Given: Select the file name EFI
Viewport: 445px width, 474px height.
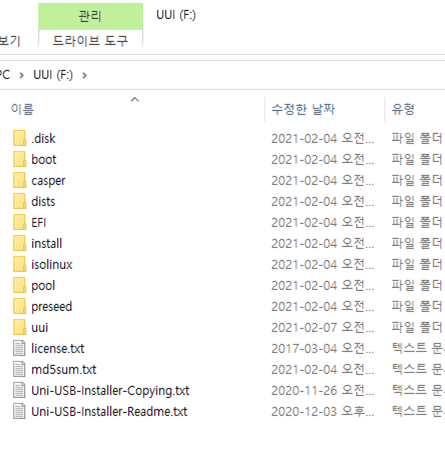Looking at the screenshot, I should (39, 222).
